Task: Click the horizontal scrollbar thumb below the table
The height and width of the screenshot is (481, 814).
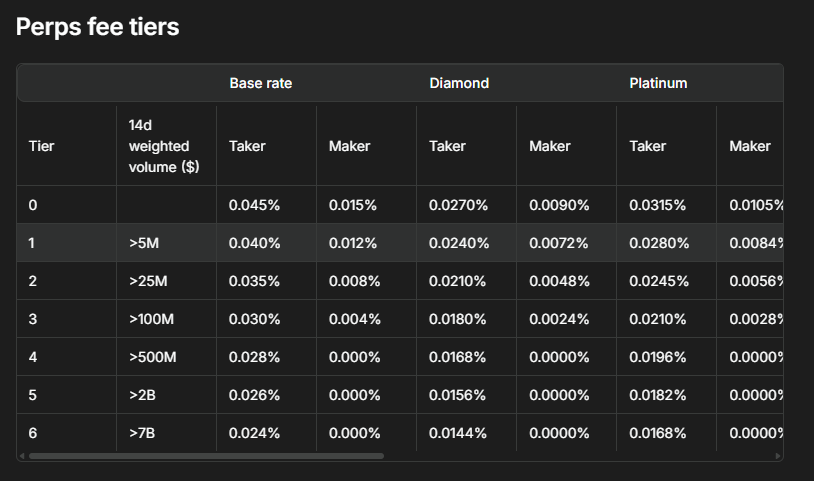Action: (205, 456)
